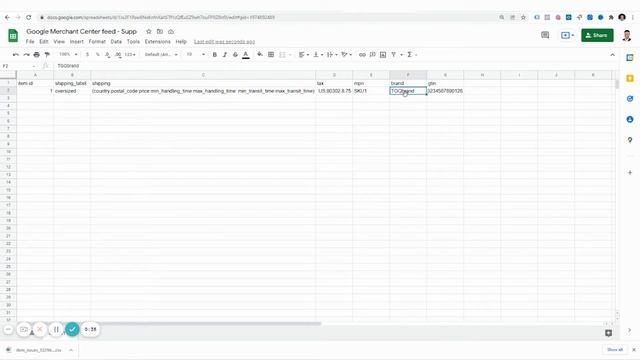This screenshot has height=360, width=640.
Task: Open text rotation dropdown
Action: click(347, 55)
